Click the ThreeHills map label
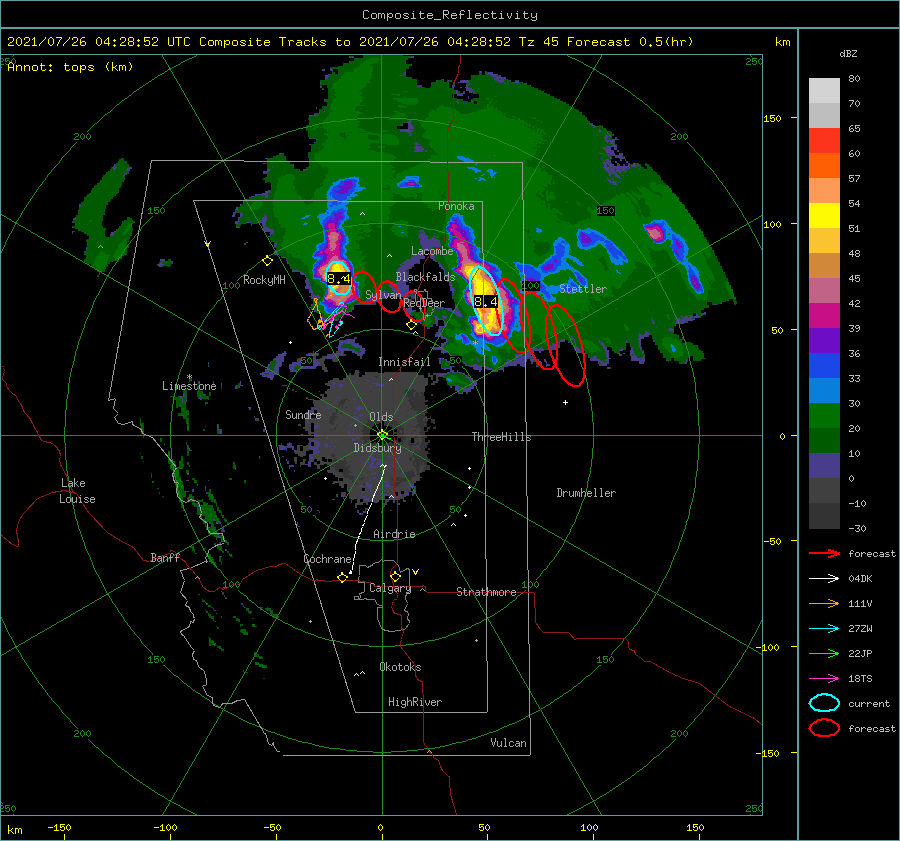The image size is (900, 841). tap(501, 437)
